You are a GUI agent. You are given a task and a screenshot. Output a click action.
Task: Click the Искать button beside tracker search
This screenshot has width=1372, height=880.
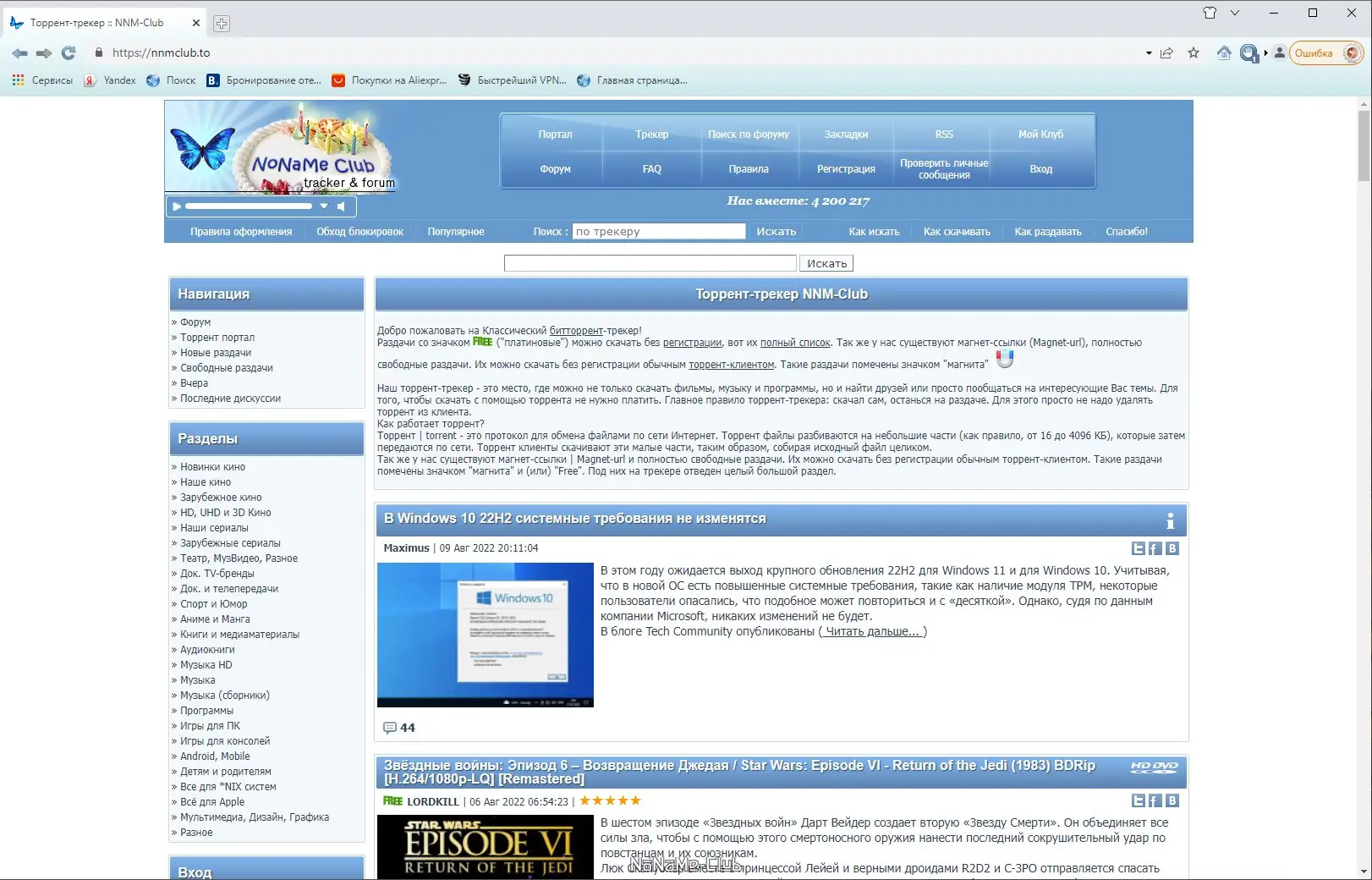(x=777, y=232)
